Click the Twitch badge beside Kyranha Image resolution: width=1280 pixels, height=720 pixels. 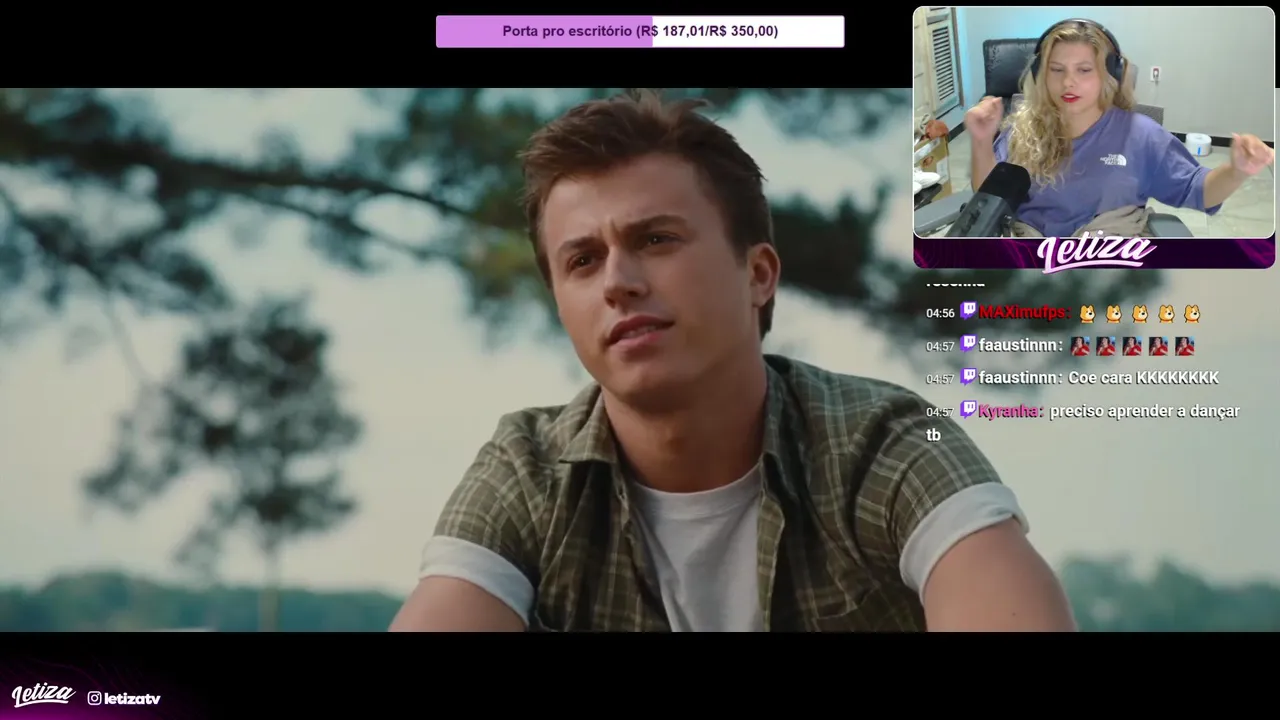(x=968, y=409)
